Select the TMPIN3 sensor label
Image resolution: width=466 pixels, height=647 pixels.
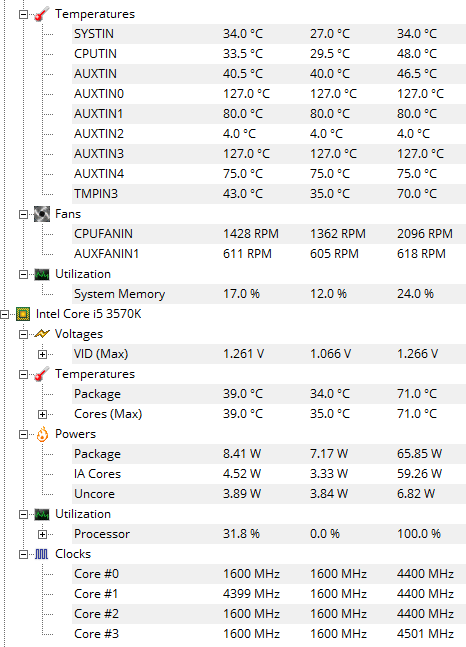(x=96, y=194)
